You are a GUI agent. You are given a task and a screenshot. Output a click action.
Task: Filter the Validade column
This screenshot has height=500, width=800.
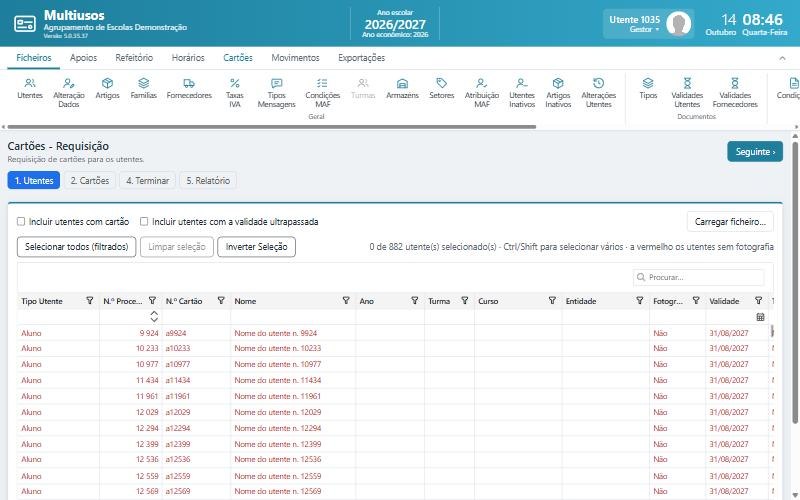tap(759, 301)
